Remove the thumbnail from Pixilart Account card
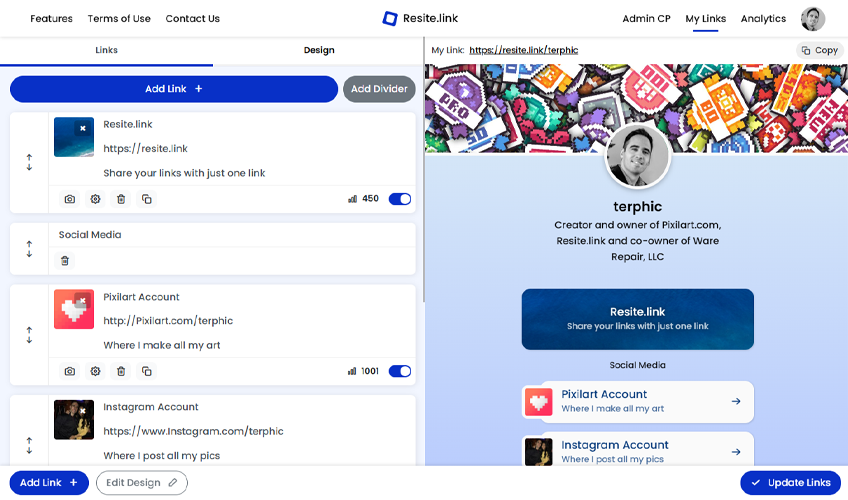Image resolution: width=848 pixels, height=500 pixels. (x=83, y=301)
